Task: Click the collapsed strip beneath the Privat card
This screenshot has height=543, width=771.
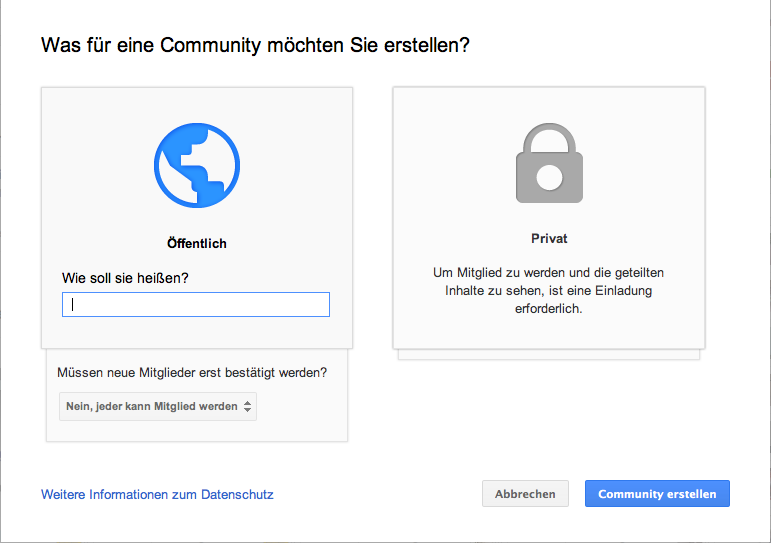Action: [549, 354]
